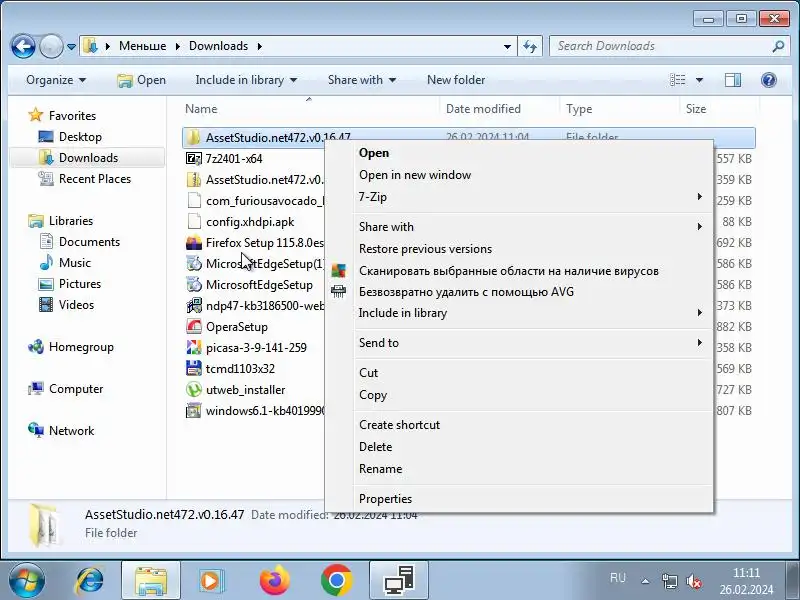Click the Size column header
This screenshot has height=600, width=800.
click(719, 109)
